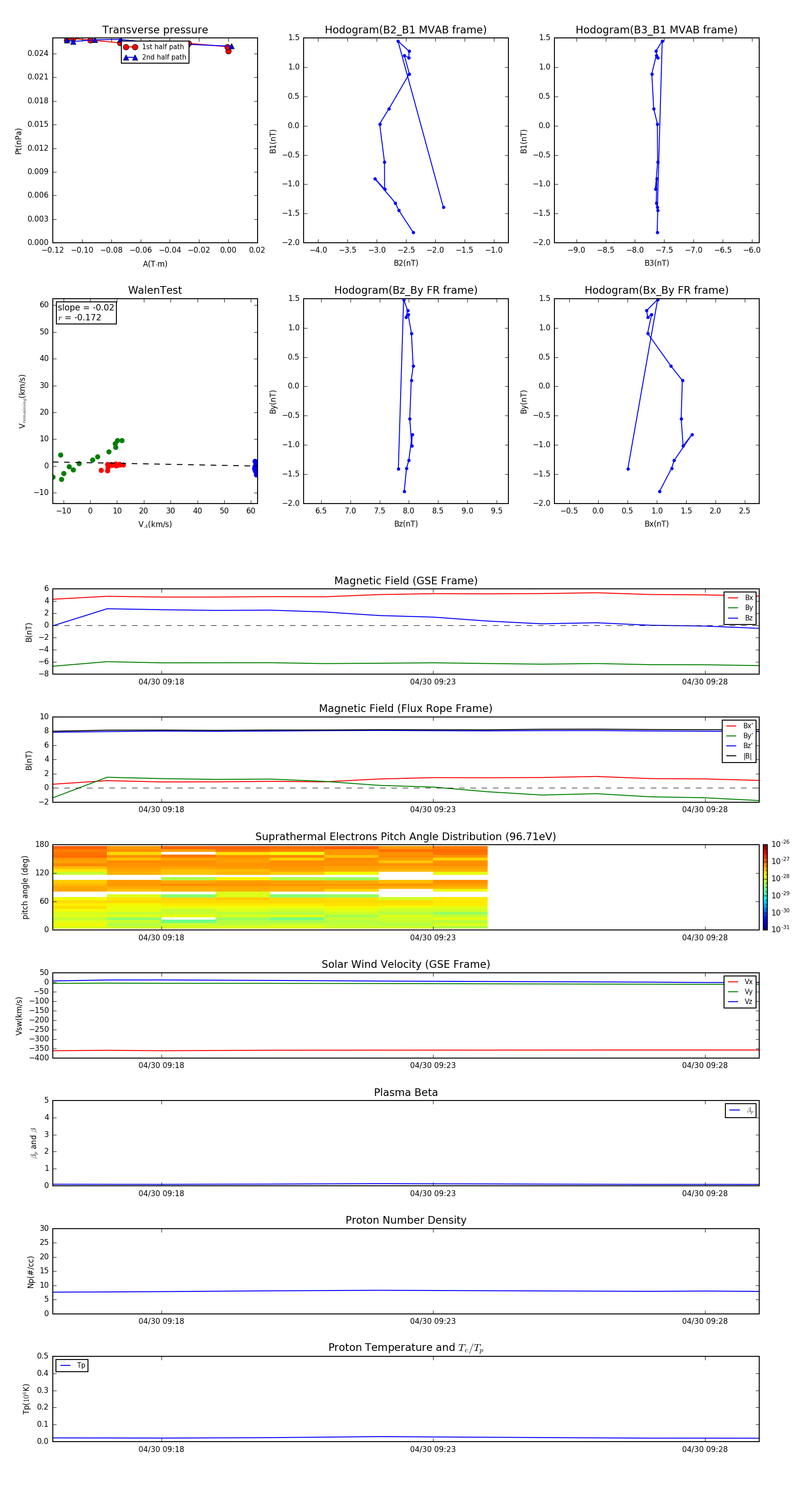The width and height of the screenshot is (812, 1489).
Task: Click Vz legend entry in solar wind plot
Action: tap(740, 1001)
